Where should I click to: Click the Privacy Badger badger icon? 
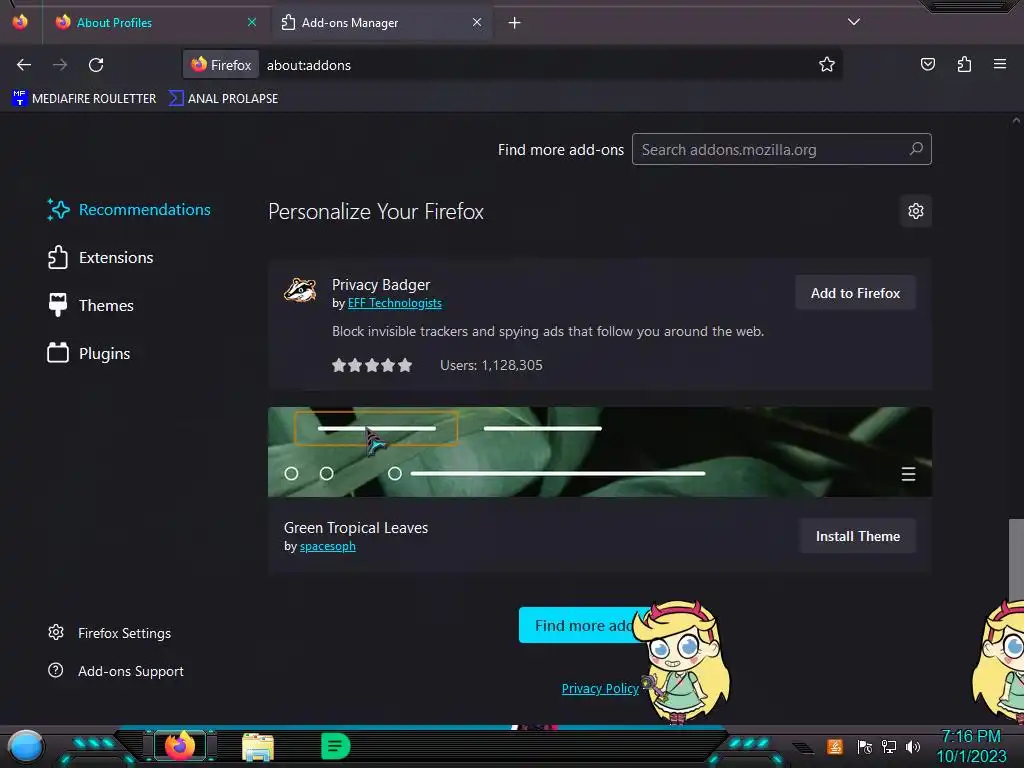[x=300, y=290]
